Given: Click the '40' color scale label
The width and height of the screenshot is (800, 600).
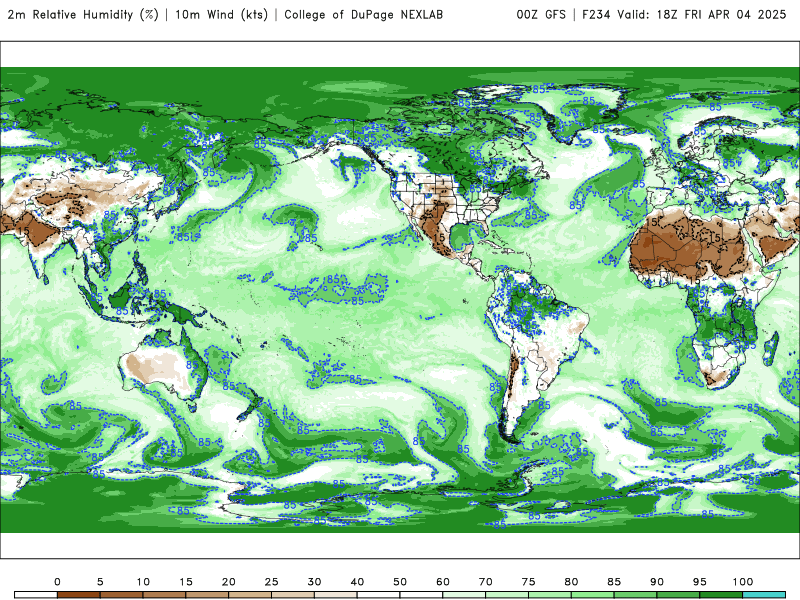Looking at the screenshot, I should click(x=357, y=582).
